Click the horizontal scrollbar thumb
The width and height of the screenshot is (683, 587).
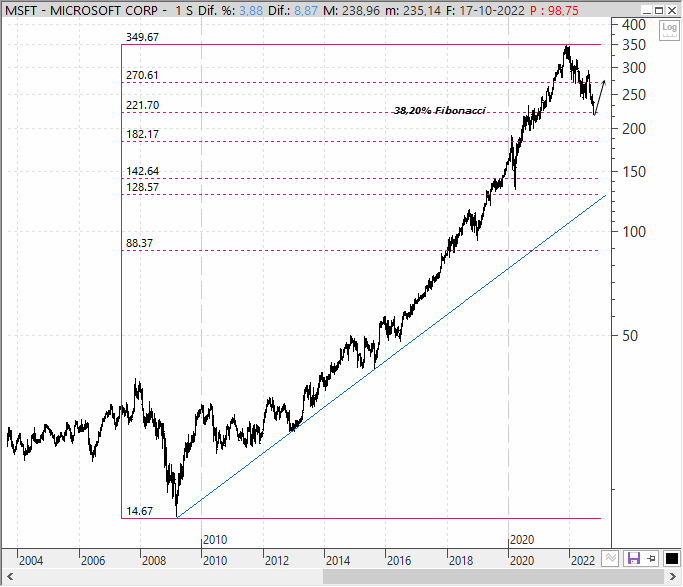click(494, 577)
